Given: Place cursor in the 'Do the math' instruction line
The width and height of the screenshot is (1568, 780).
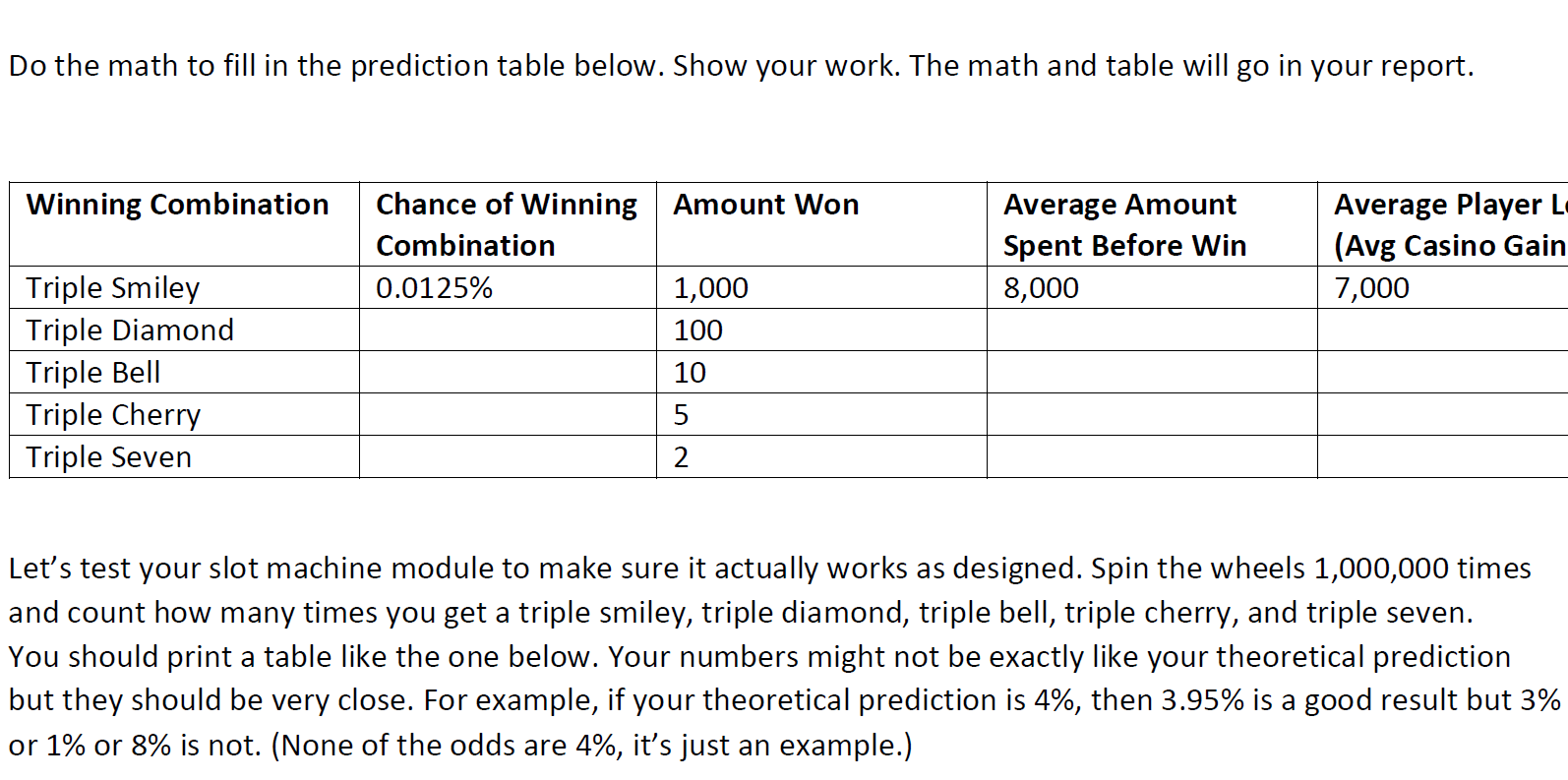Looking at the screenshot, I should [741, 66].
